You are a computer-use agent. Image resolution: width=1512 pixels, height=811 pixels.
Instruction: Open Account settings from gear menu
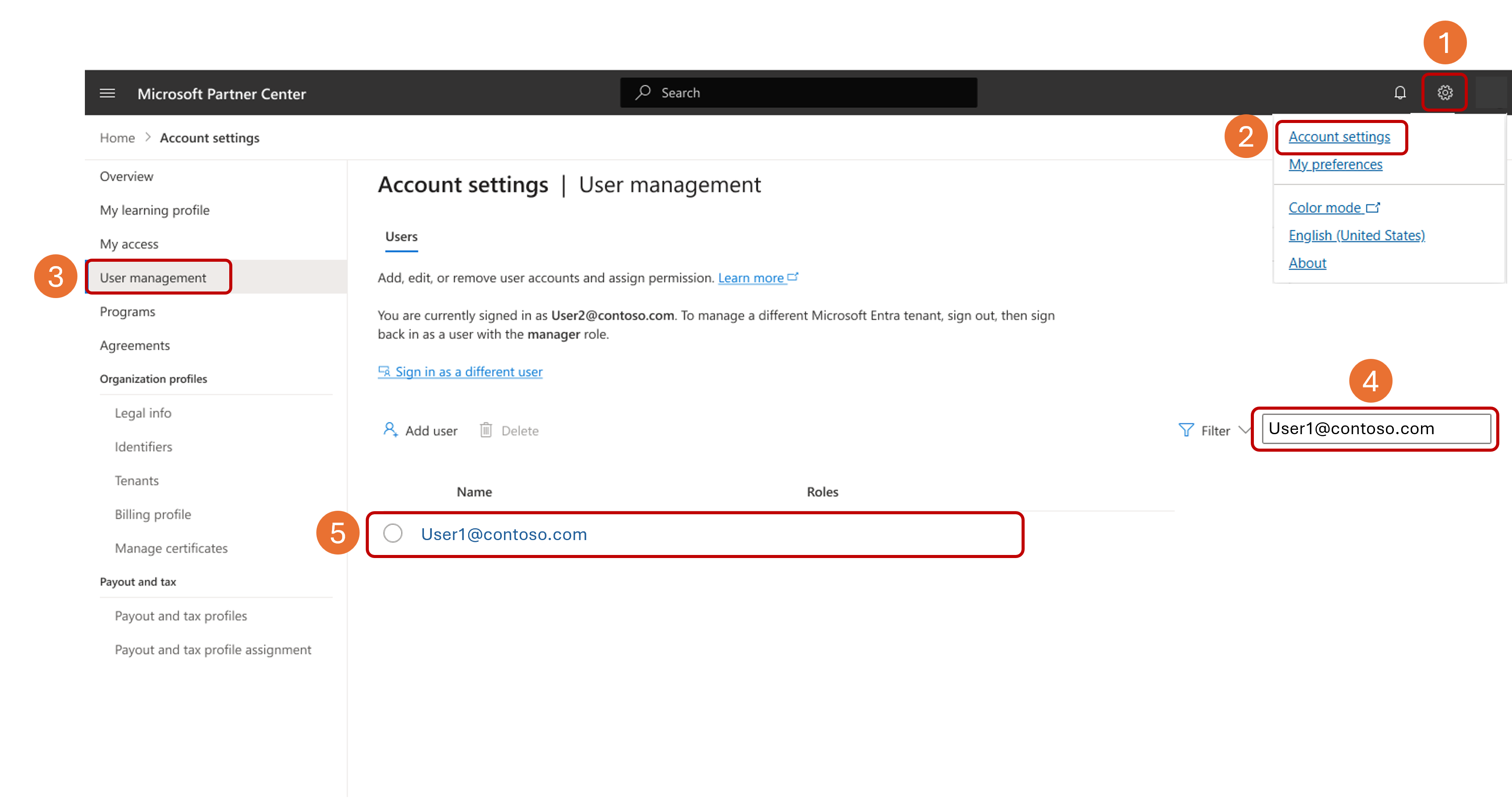(x=1339, y=137)
